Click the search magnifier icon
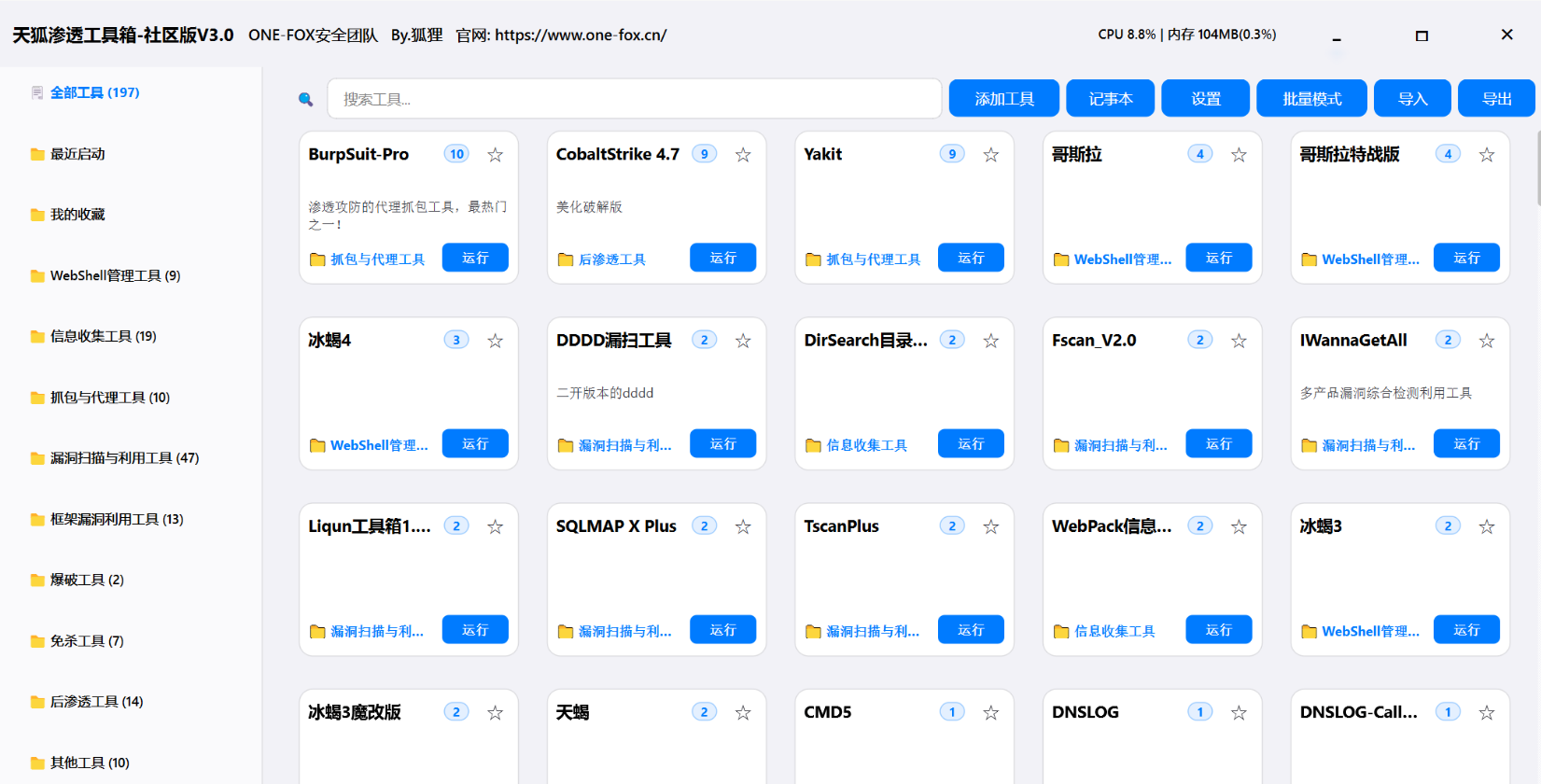 click(305, 99)
